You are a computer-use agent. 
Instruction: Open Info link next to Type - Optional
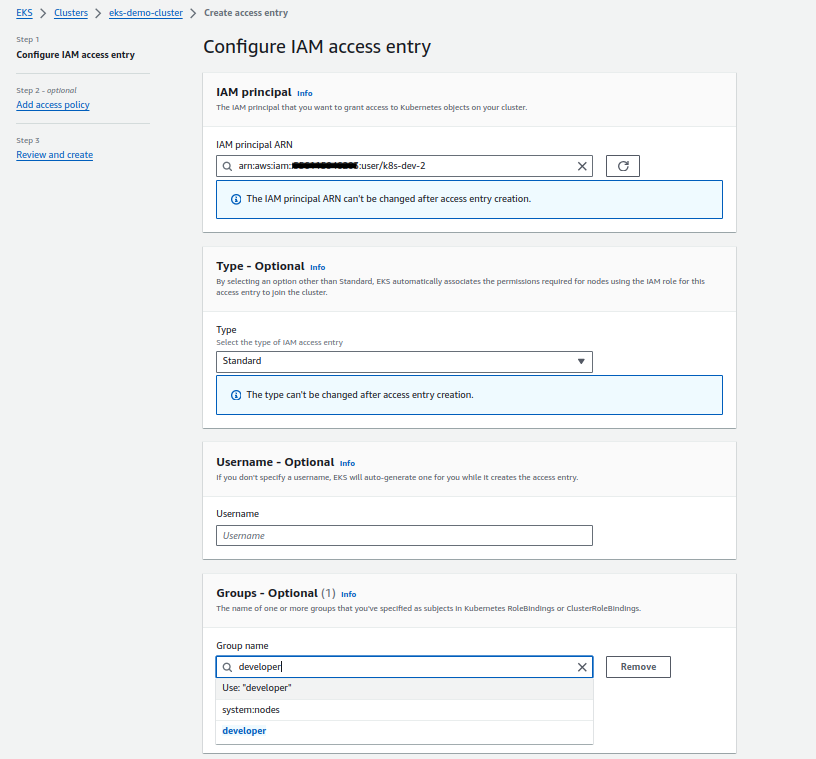click(x=318, y=268)
